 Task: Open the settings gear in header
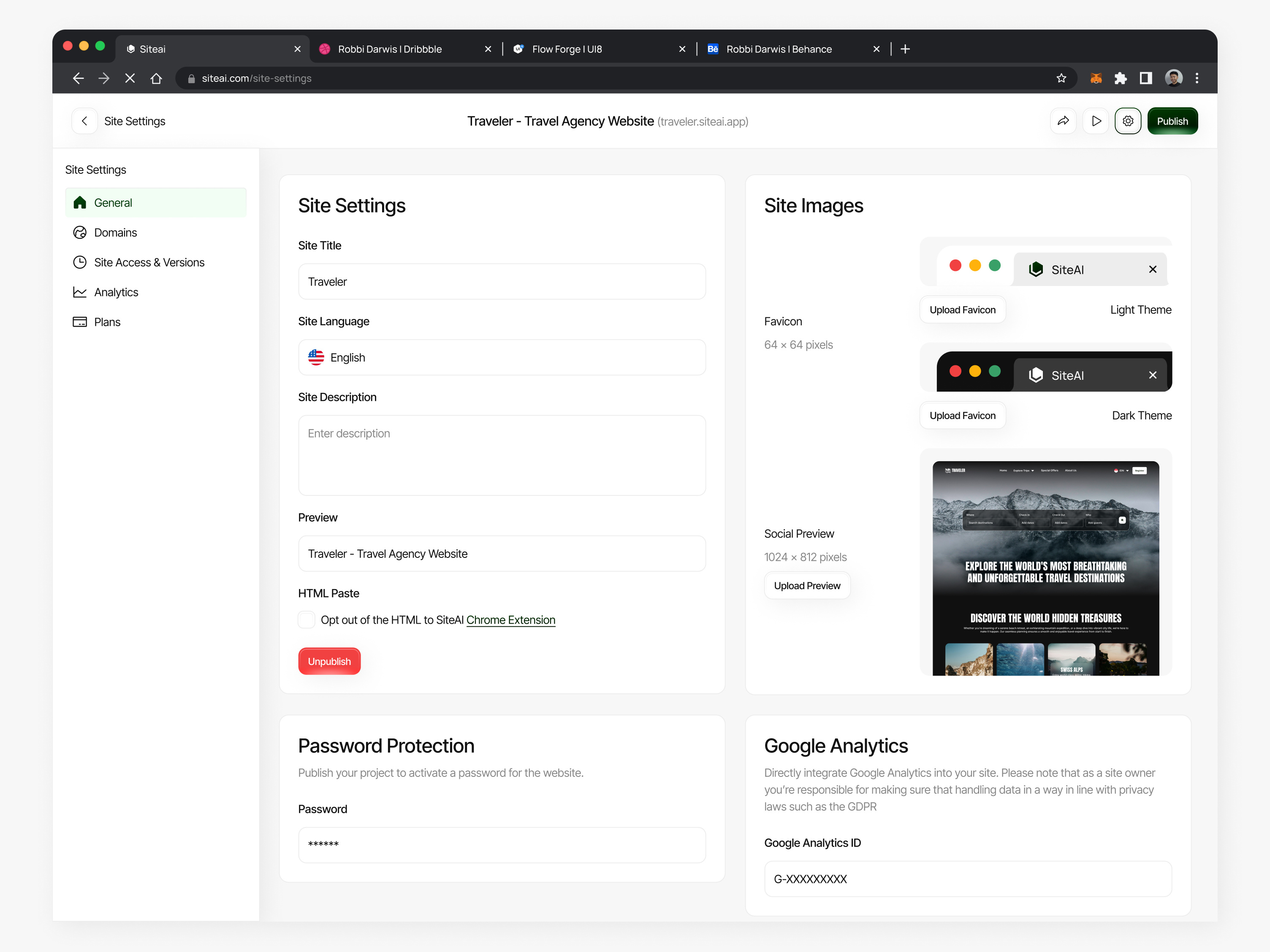(x=1128, y=121)
